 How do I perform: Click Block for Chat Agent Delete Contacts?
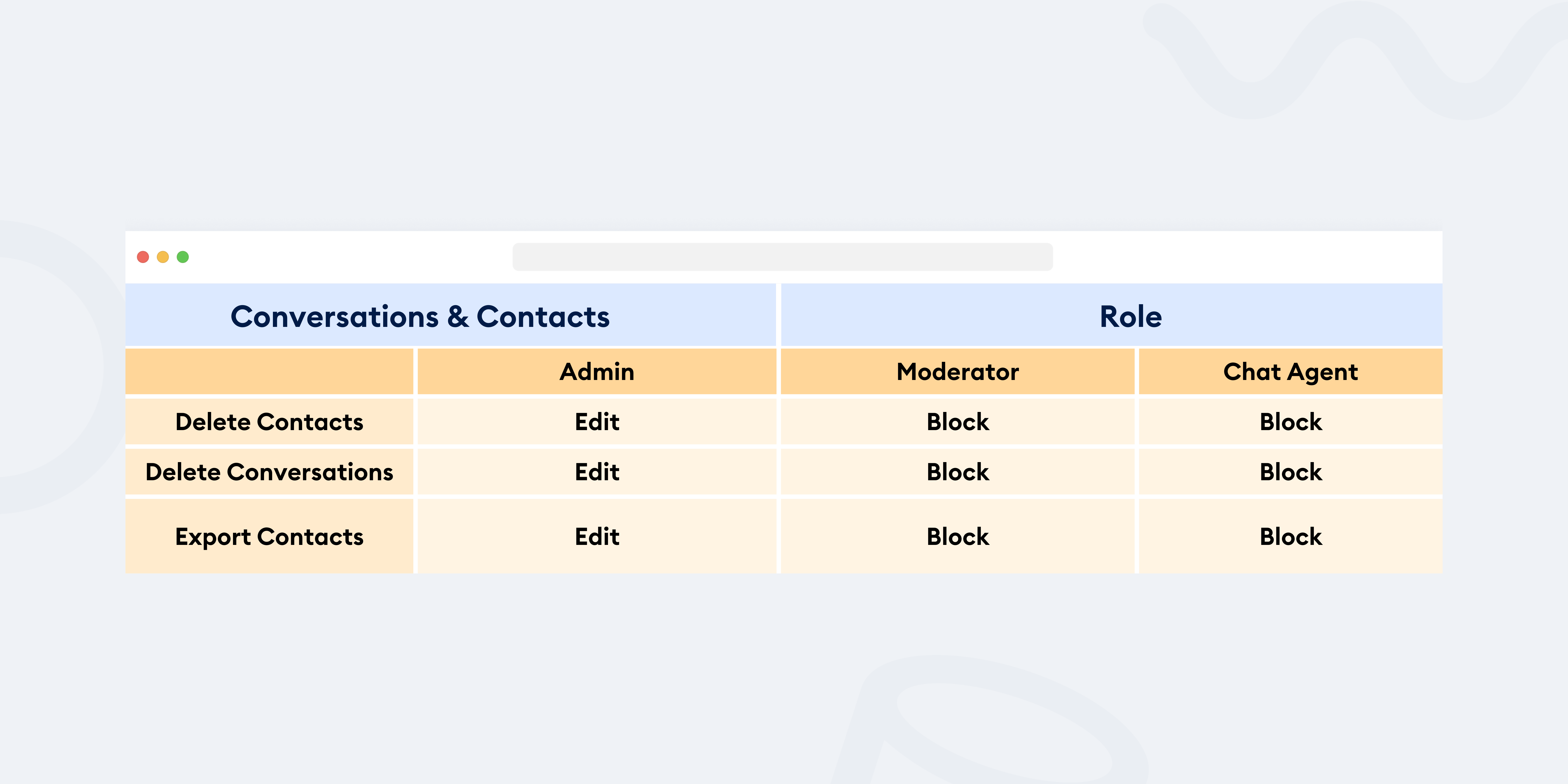click(x=1290, y=422)
